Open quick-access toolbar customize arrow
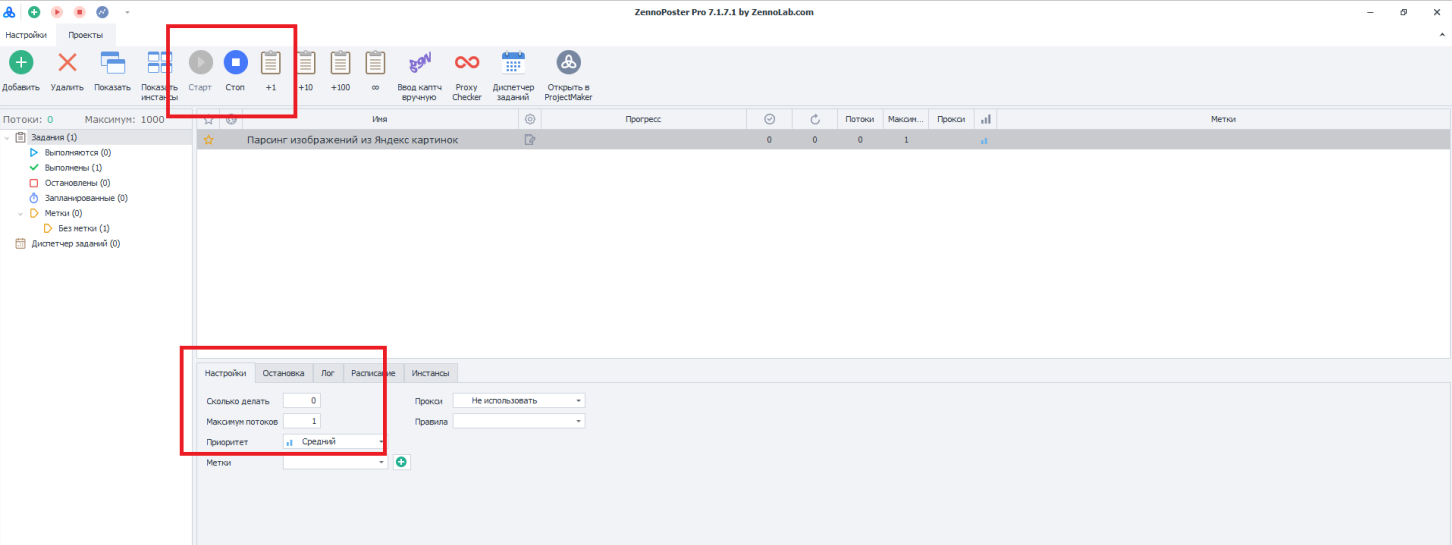This screenshot has width=1452, height=545. click(x=127, y=12)
